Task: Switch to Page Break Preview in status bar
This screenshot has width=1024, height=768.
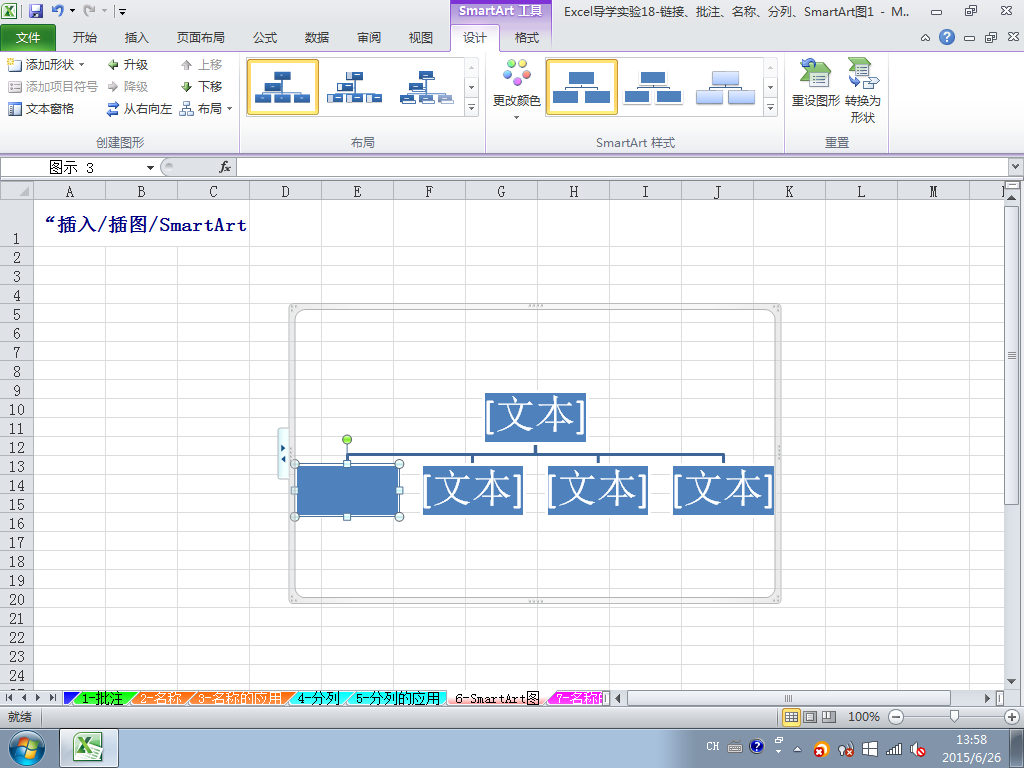Action: (829, 717)
